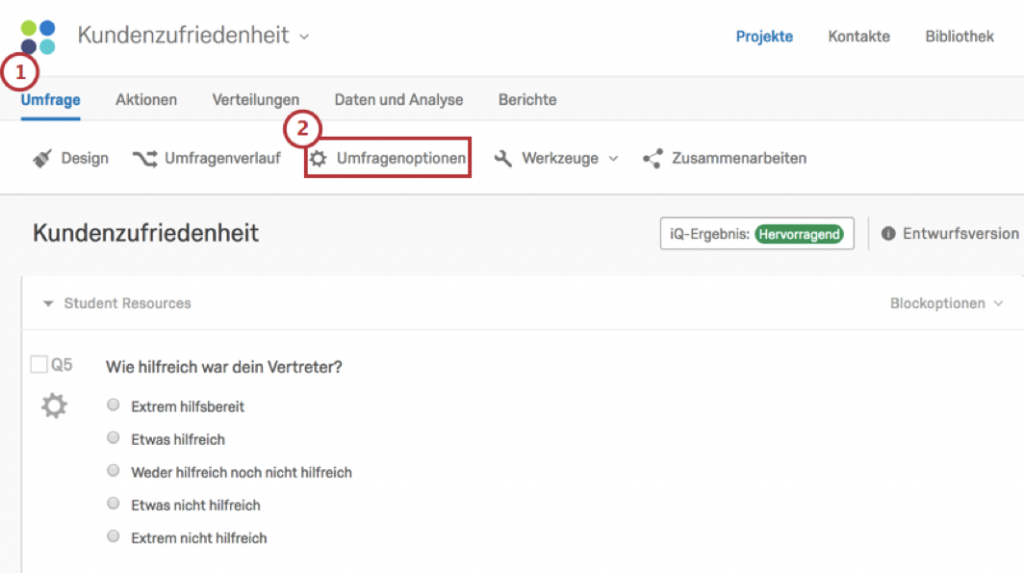Click the Entwurfsversion info icon
Viewport: 1024px width, 573px height.
888,233
